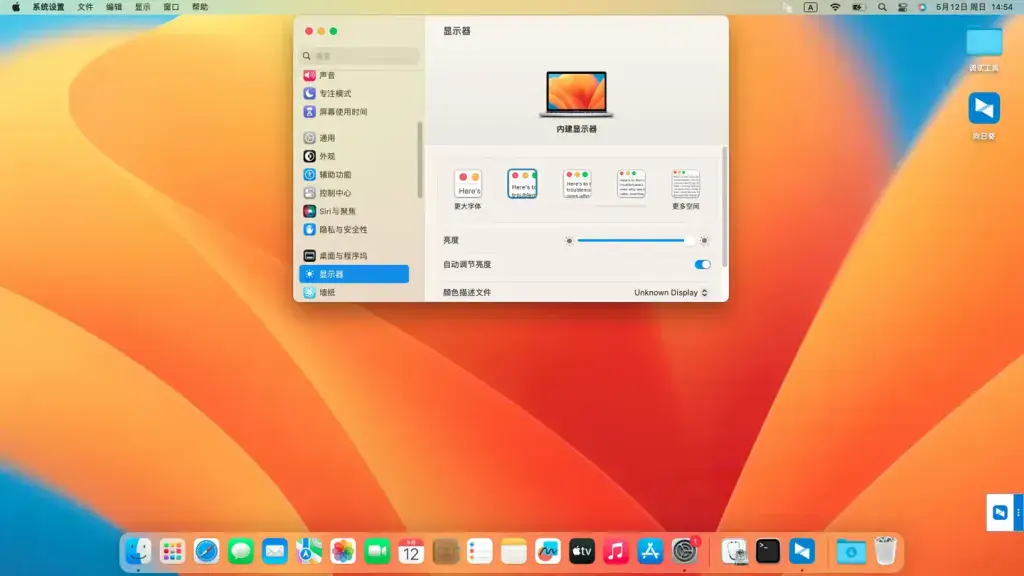Open Calendar from the Dock
The width and height of the screenshot is (1024, 576).
411,552
